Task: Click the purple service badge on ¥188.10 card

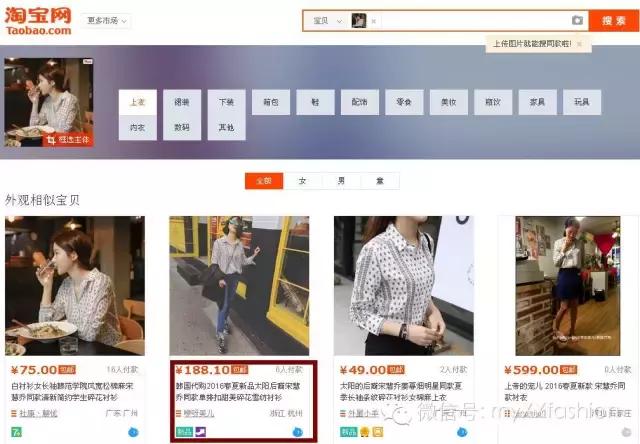Action: pos(200,432)
